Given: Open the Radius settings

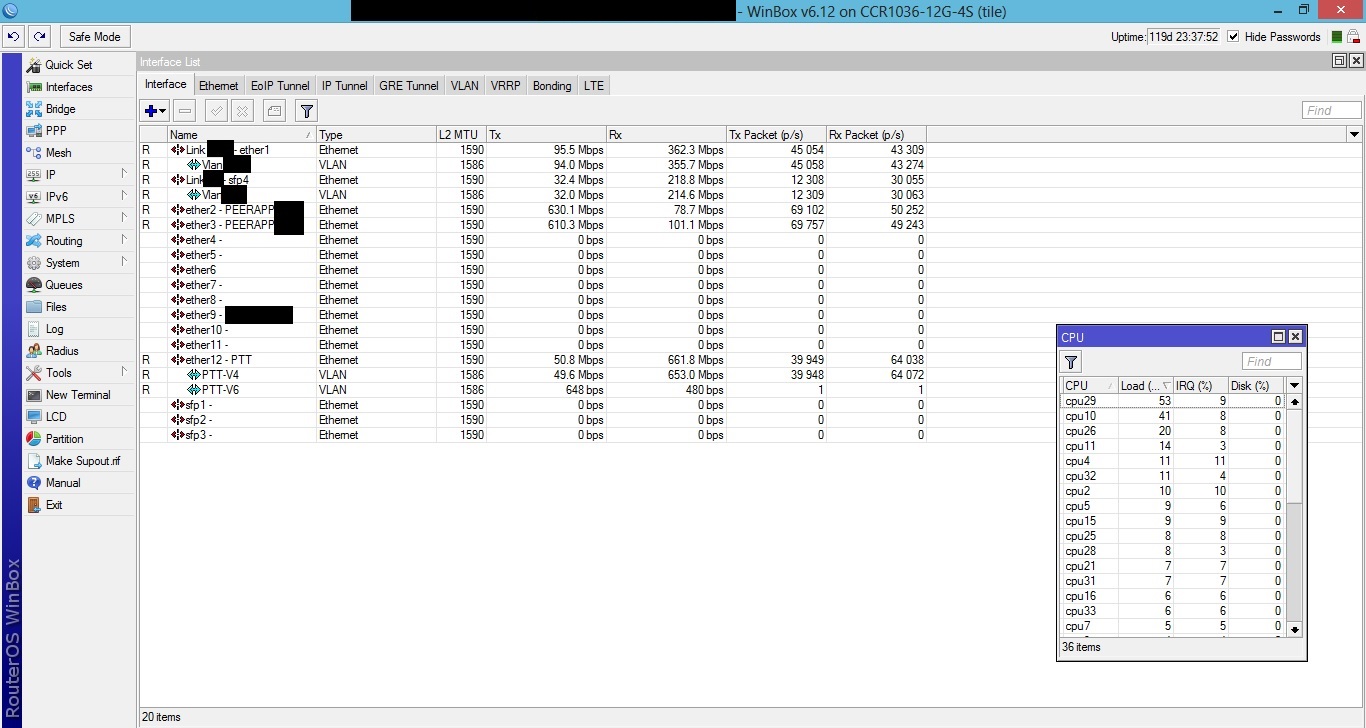Looking at the screenshot, I should pyautogui.click(x=62, y=351).
